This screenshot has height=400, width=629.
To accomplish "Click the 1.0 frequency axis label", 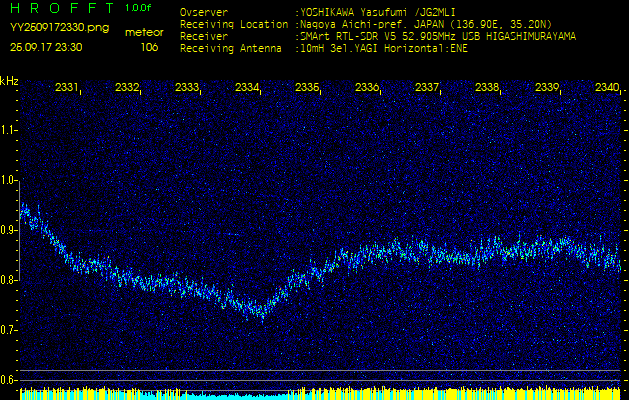I will click(9, 180).
